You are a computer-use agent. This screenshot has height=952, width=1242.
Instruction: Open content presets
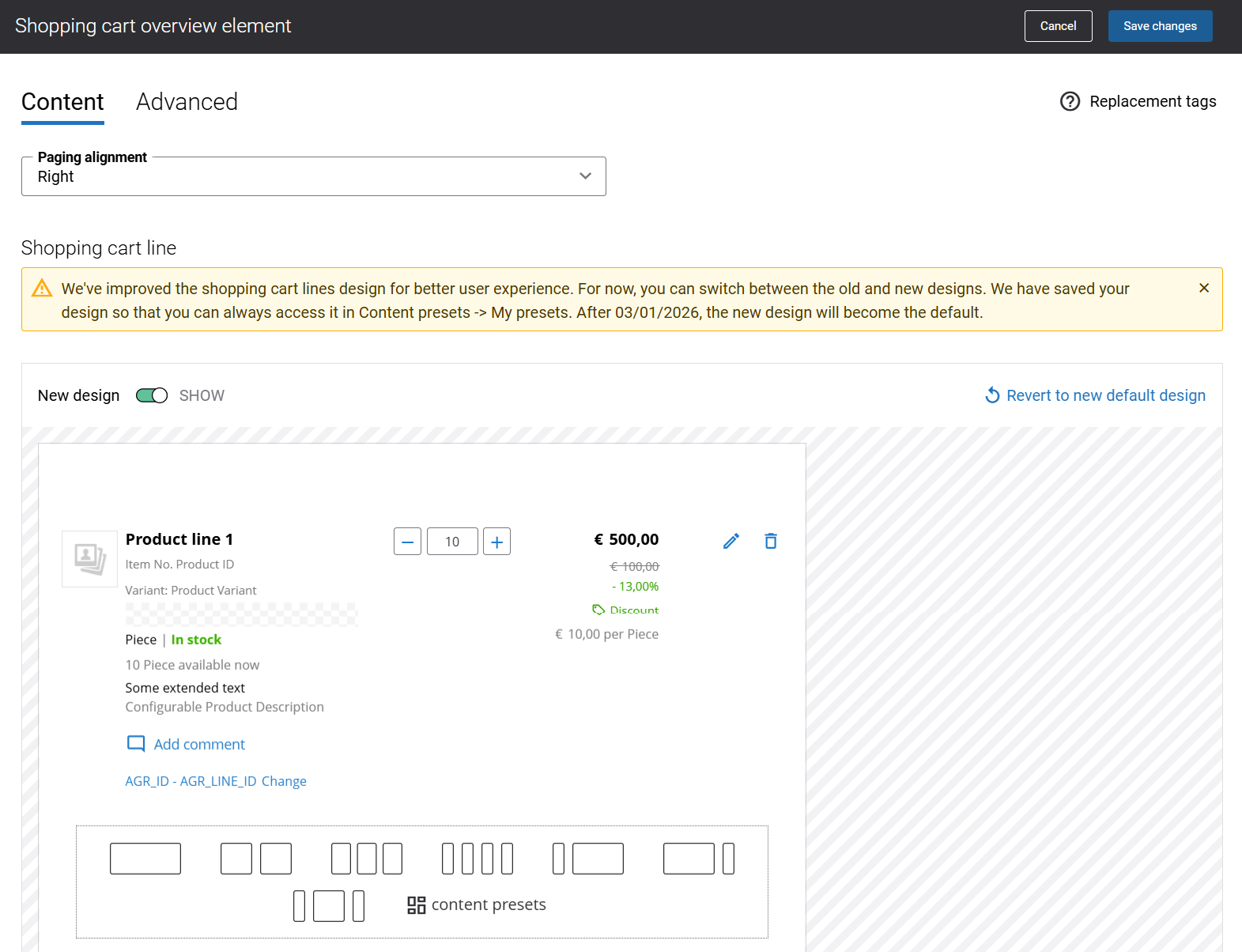click(477, 905)
